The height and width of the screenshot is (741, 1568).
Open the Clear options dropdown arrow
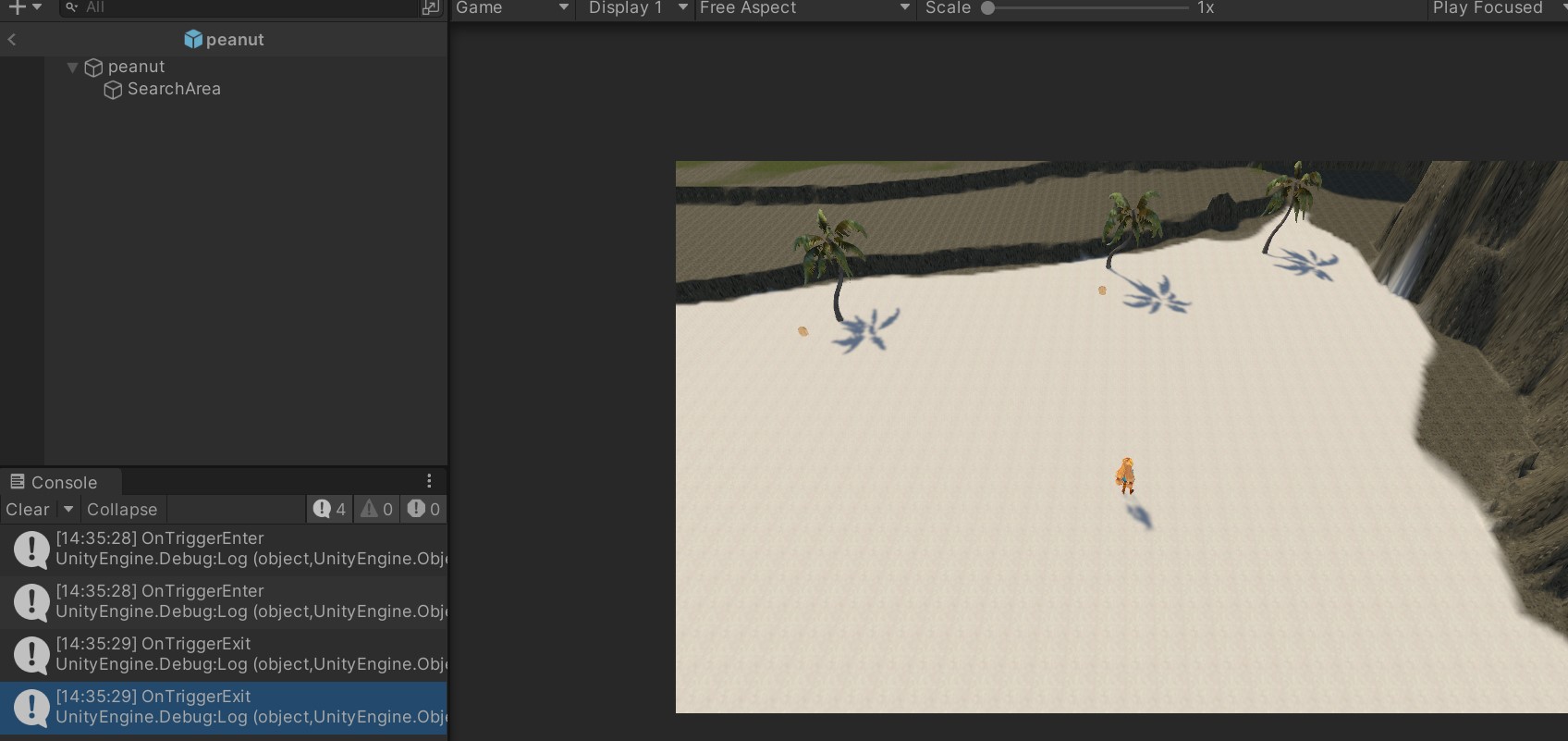point(68,510)
